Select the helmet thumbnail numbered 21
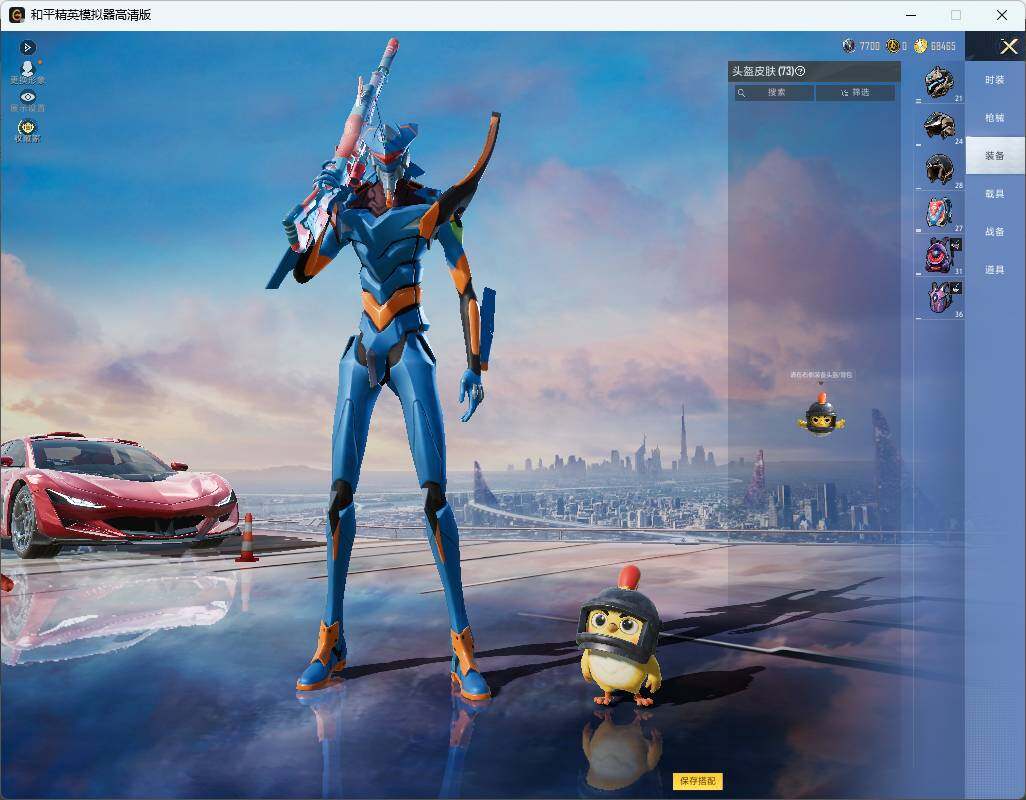This screenshot has height=800, width=1026. [x=940, y=83]
